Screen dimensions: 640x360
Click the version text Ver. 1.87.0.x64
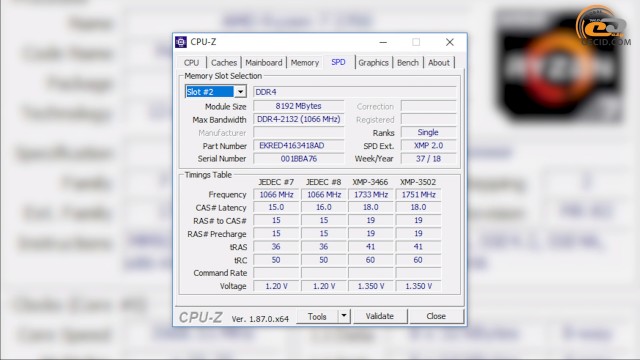click(x=260, y=319)
